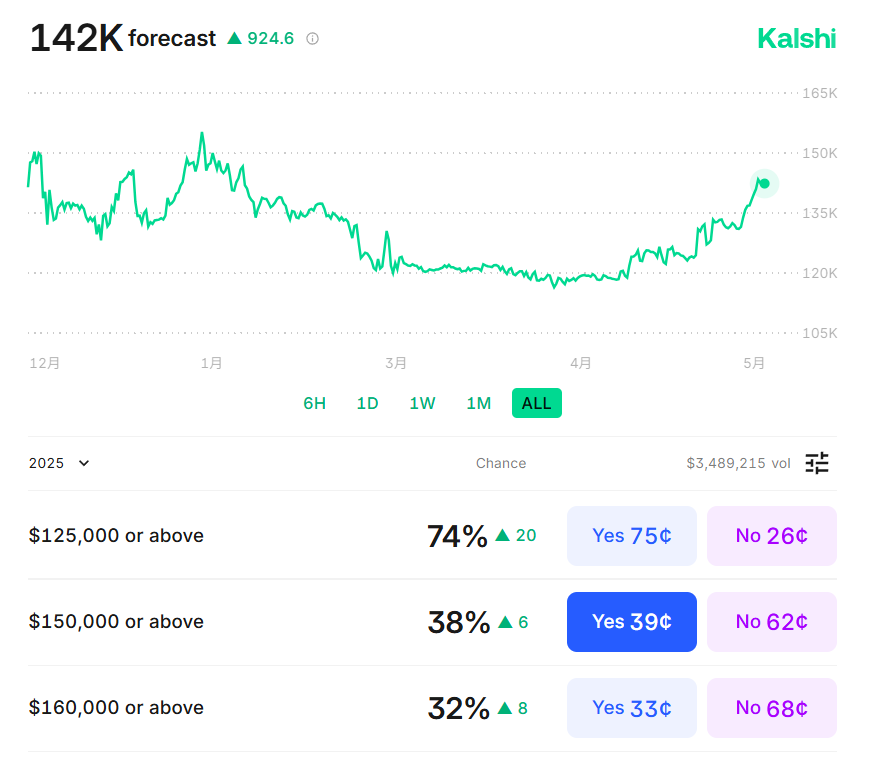Switch chart to 1M range

pyautogui.click(x=478, y=403)
